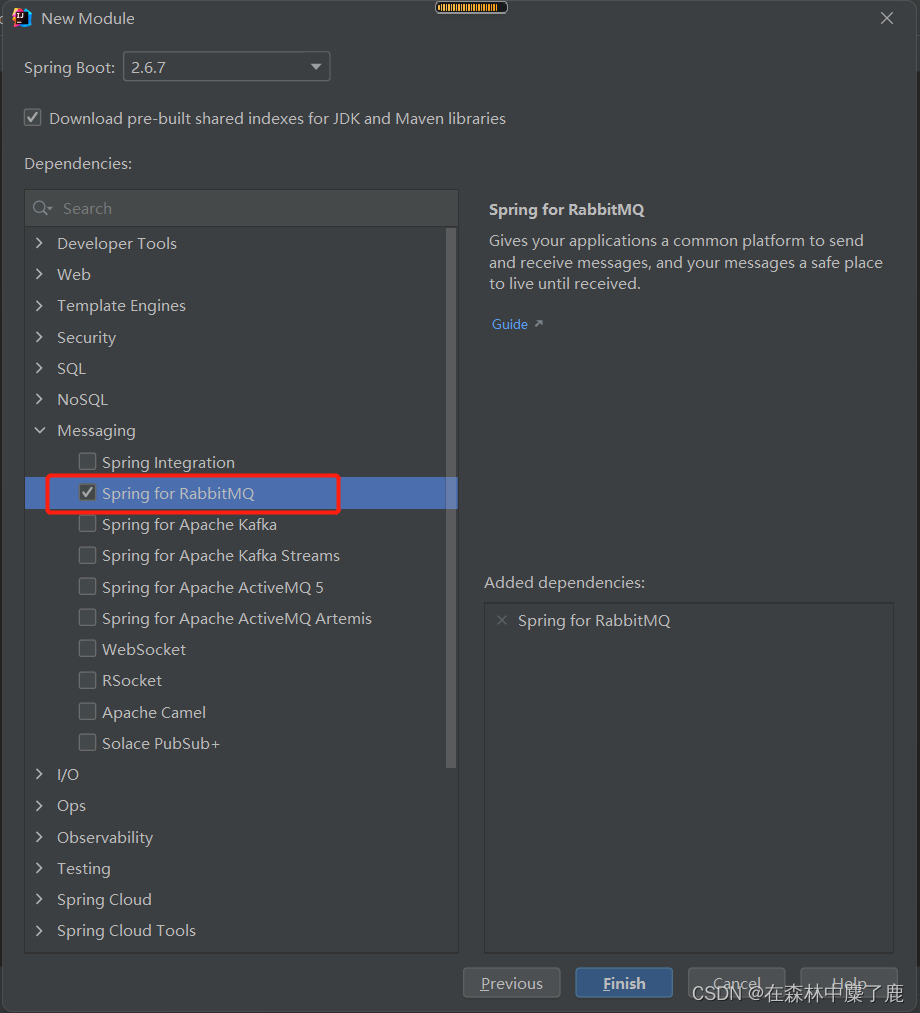Viewport: 920px width, 1013px height.
Task: Open the Spring Boot version dropdown
Action: (x=227, y=67)
